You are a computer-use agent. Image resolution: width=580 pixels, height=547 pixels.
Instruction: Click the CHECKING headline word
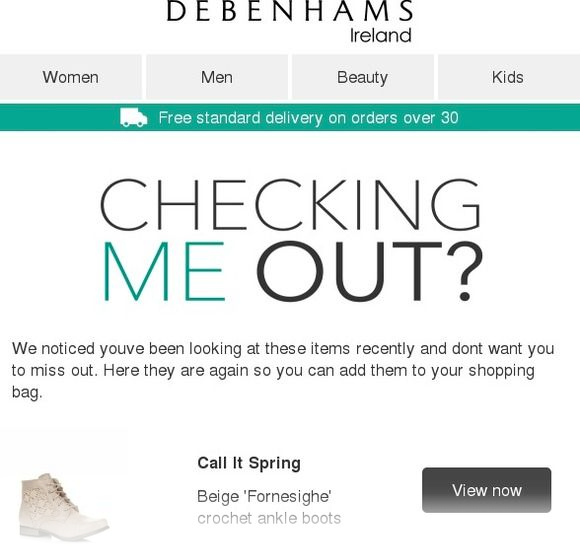290,205
